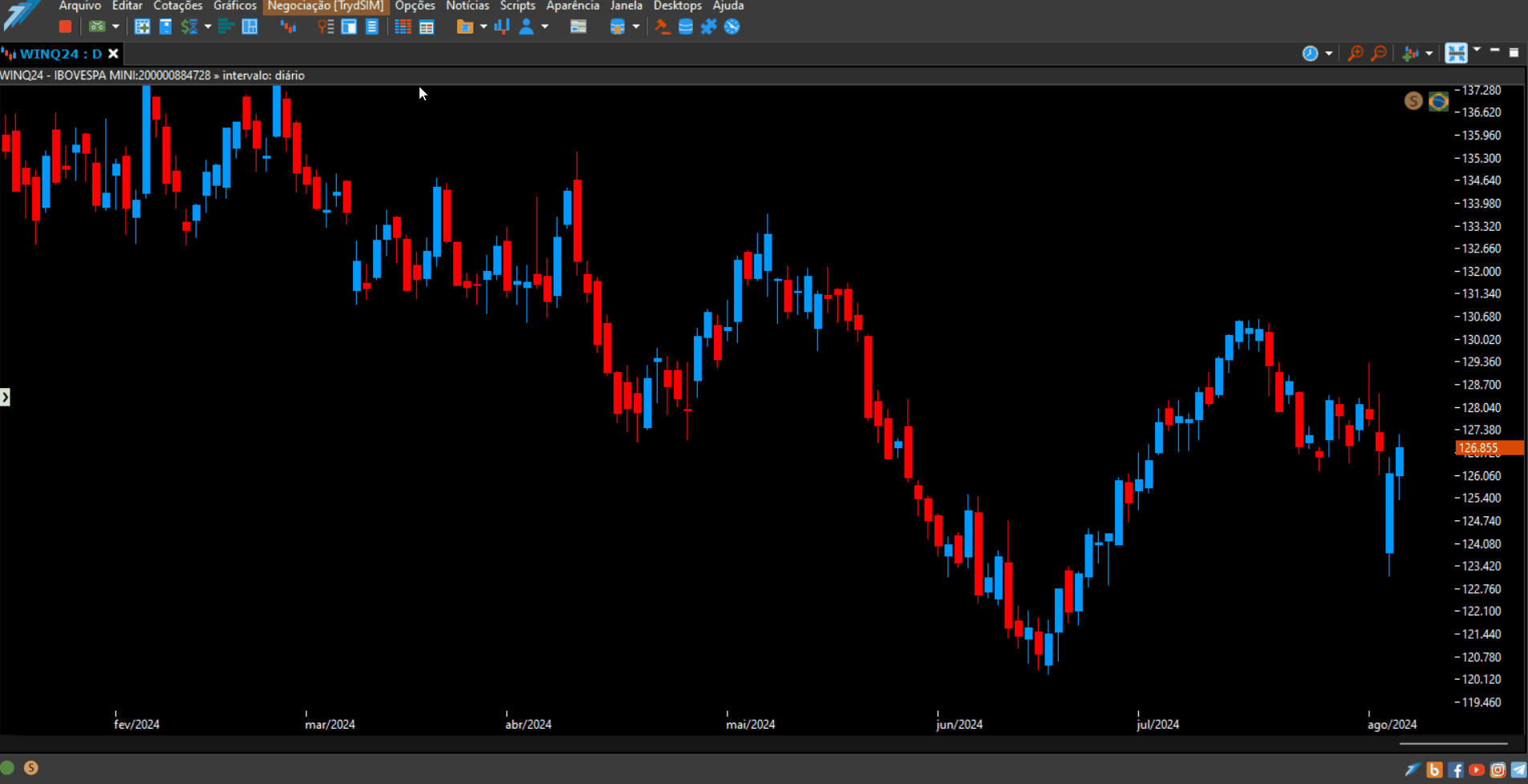Open the YouTube link icon
This screenshot has height=784, width=1528.
coord(1476,770)
